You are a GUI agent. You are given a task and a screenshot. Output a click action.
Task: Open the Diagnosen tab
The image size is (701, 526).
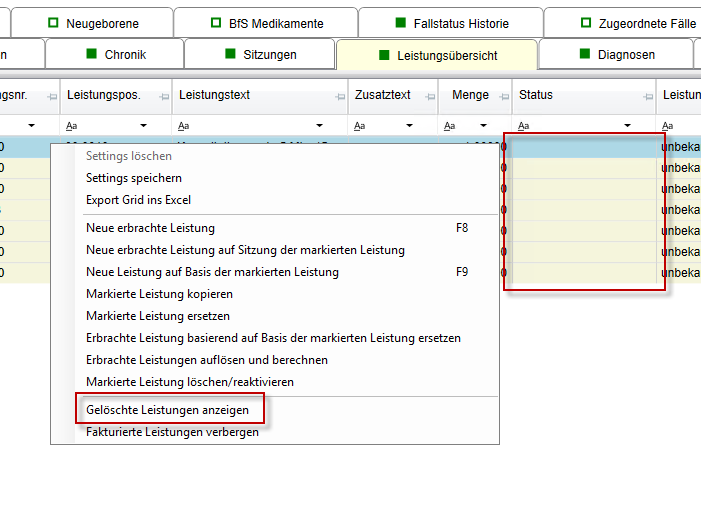pos(616,55)
